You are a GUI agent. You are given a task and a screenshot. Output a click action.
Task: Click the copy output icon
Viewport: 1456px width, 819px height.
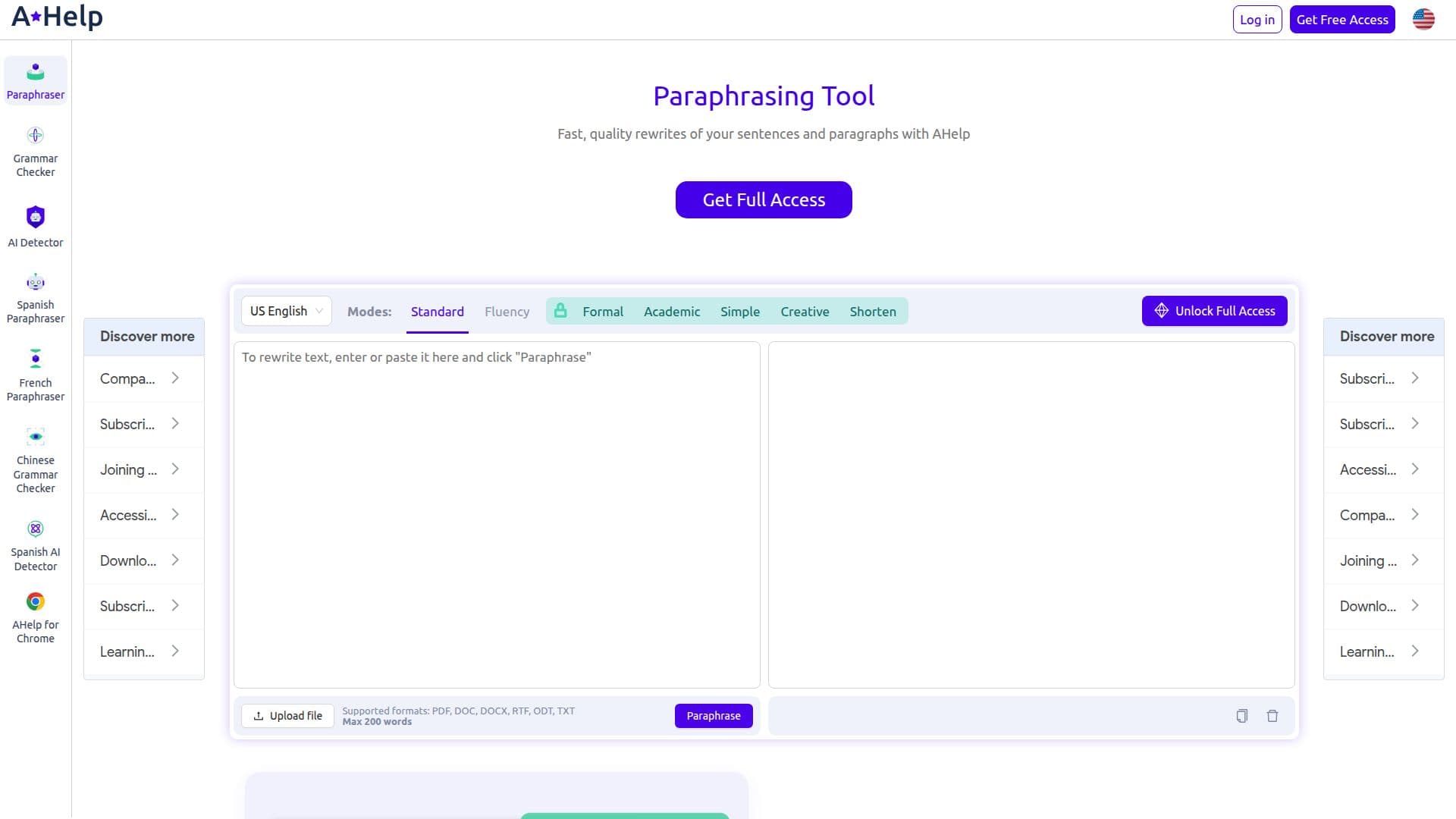1241,716
